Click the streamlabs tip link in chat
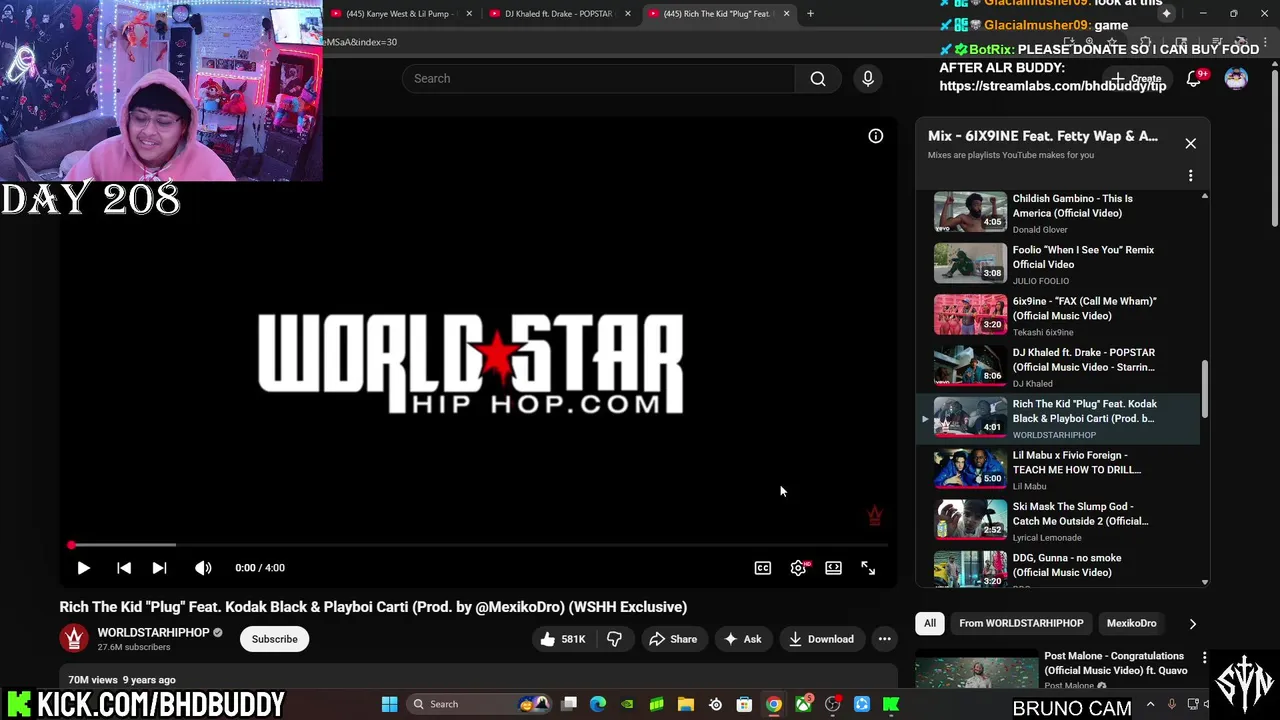Viewport: 1280px width, 720px height. [1053, 86]
